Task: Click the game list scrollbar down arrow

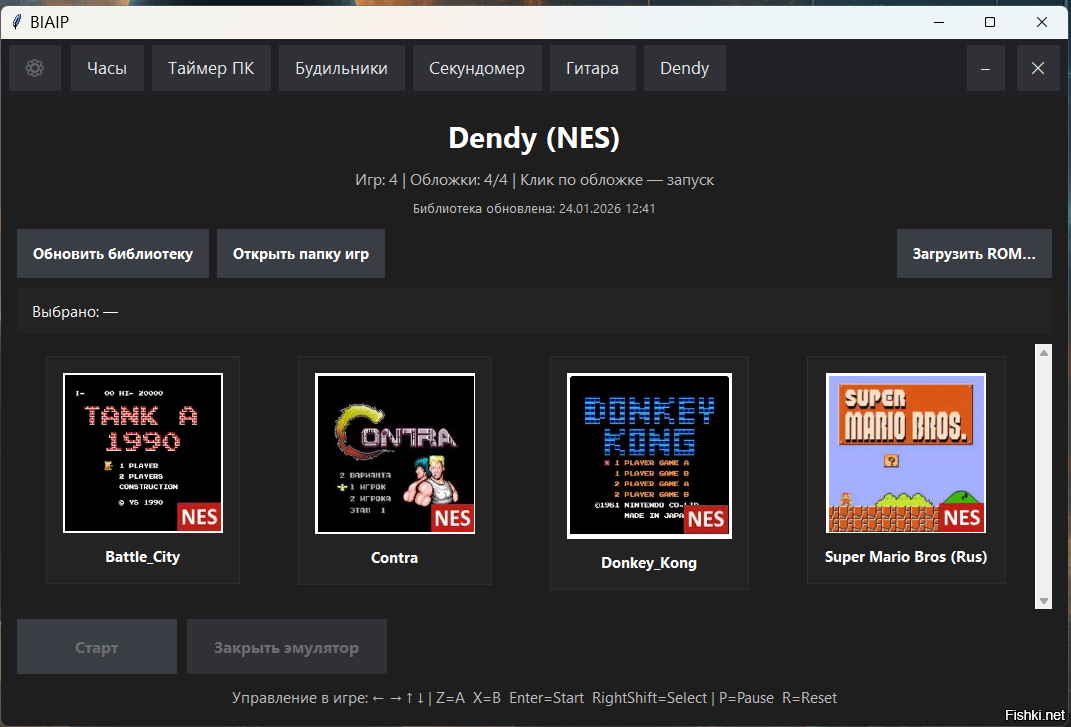Action: click(1044, 601)
